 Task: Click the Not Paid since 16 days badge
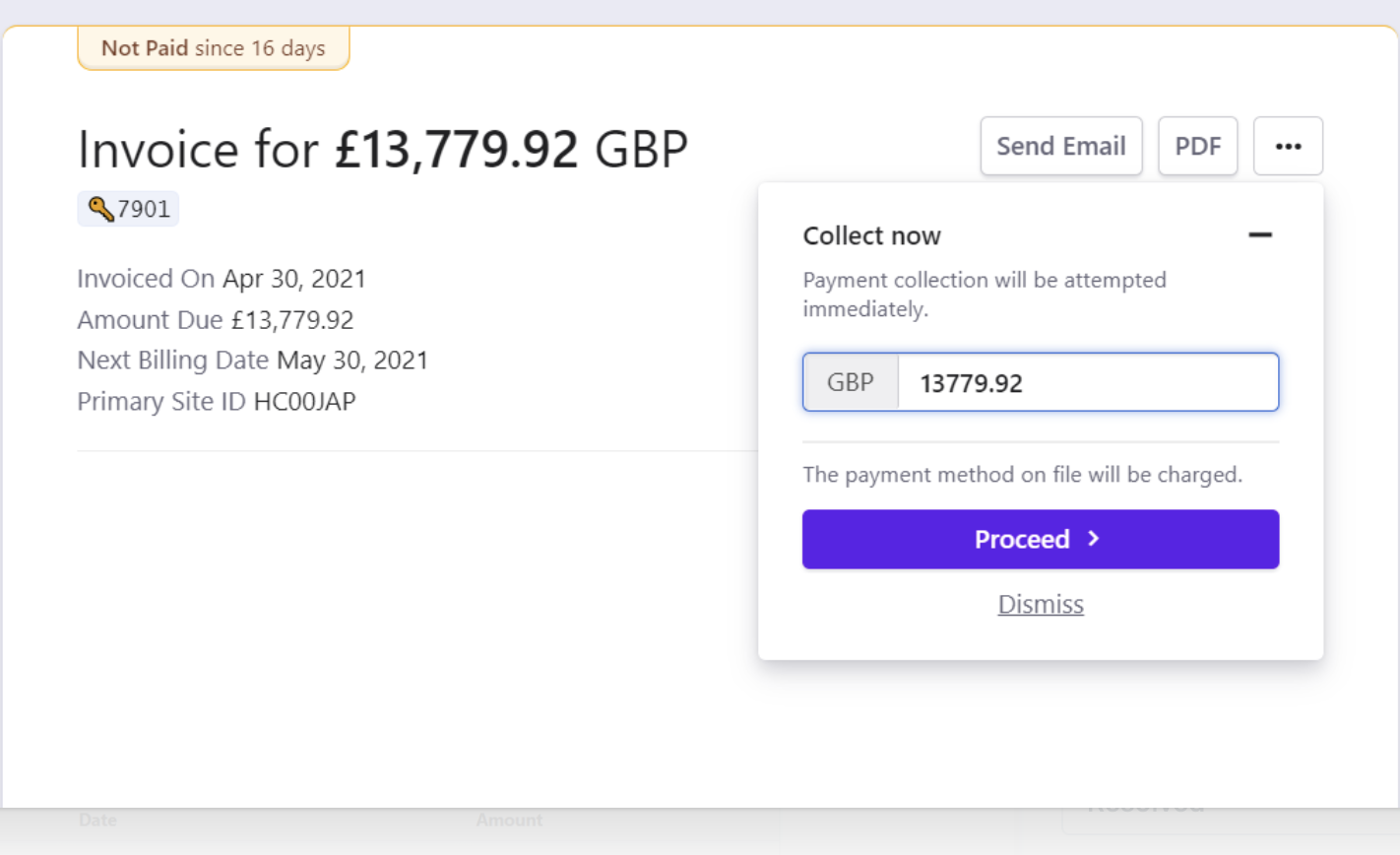tap(214, 48)
